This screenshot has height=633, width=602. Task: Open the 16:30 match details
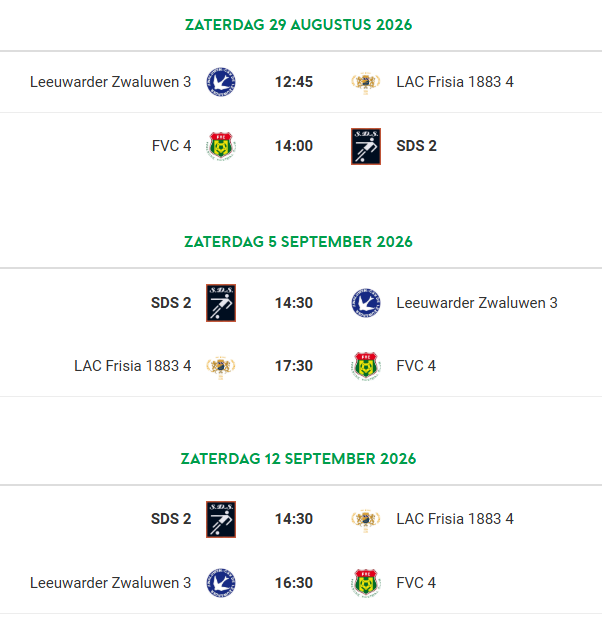point(301,583)
